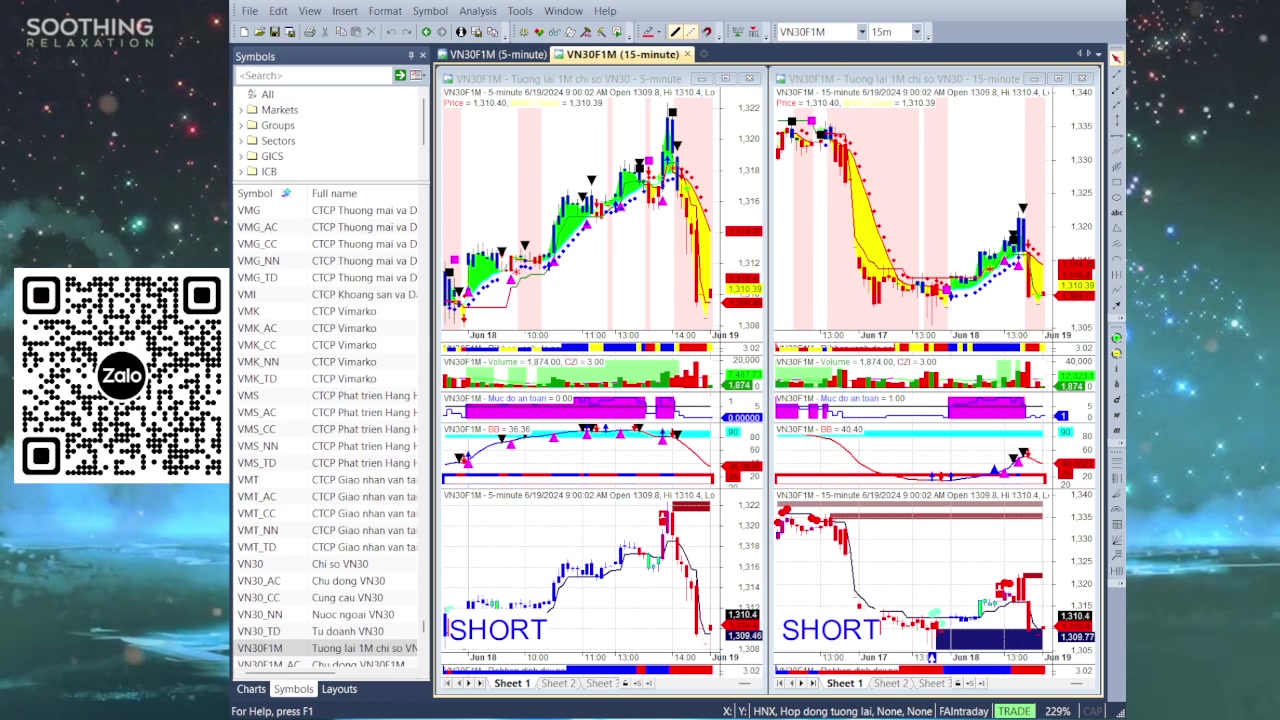Close the Symbols panel

422,56
